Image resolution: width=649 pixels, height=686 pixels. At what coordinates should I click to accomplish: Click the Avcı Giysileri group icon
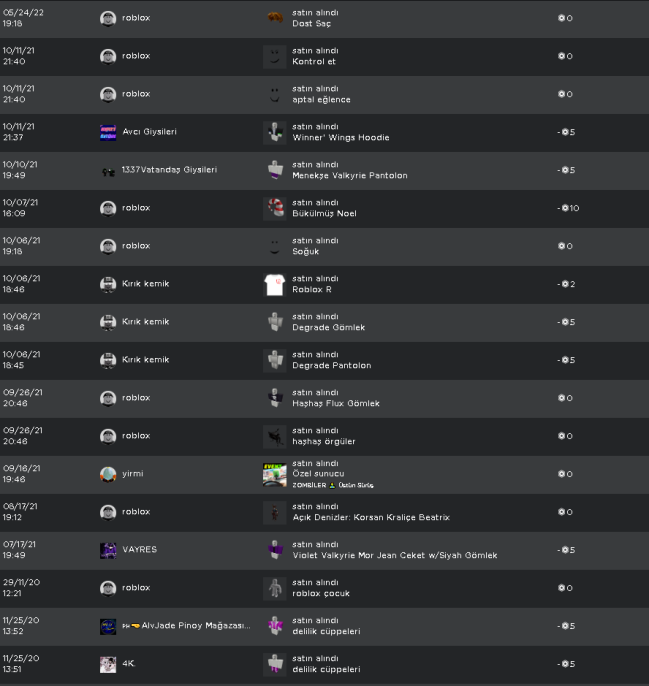(x=108, y=132)
